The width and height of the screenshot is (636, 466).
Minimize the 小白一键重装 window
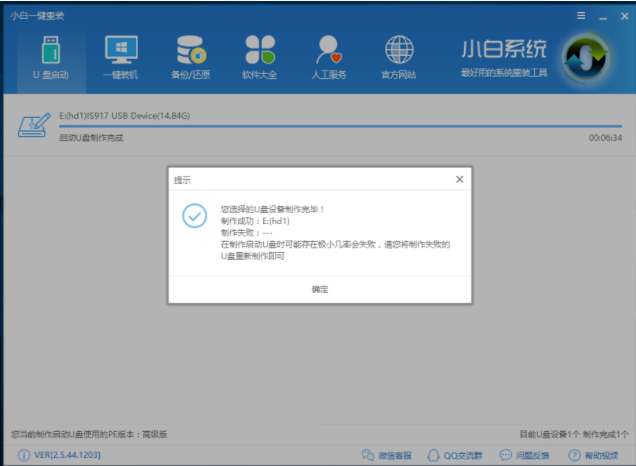tap(601, 16)
